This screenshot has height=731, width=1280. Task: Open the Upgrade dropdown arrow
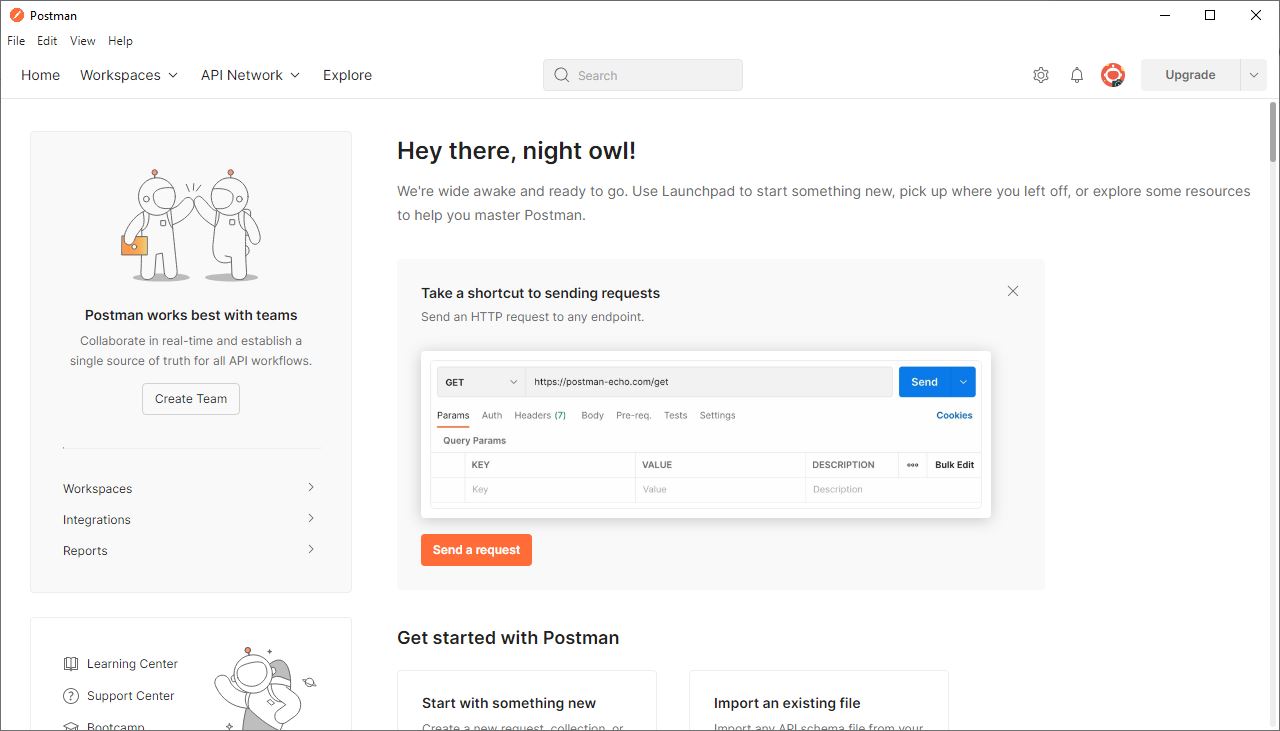tap(1254, 75)
